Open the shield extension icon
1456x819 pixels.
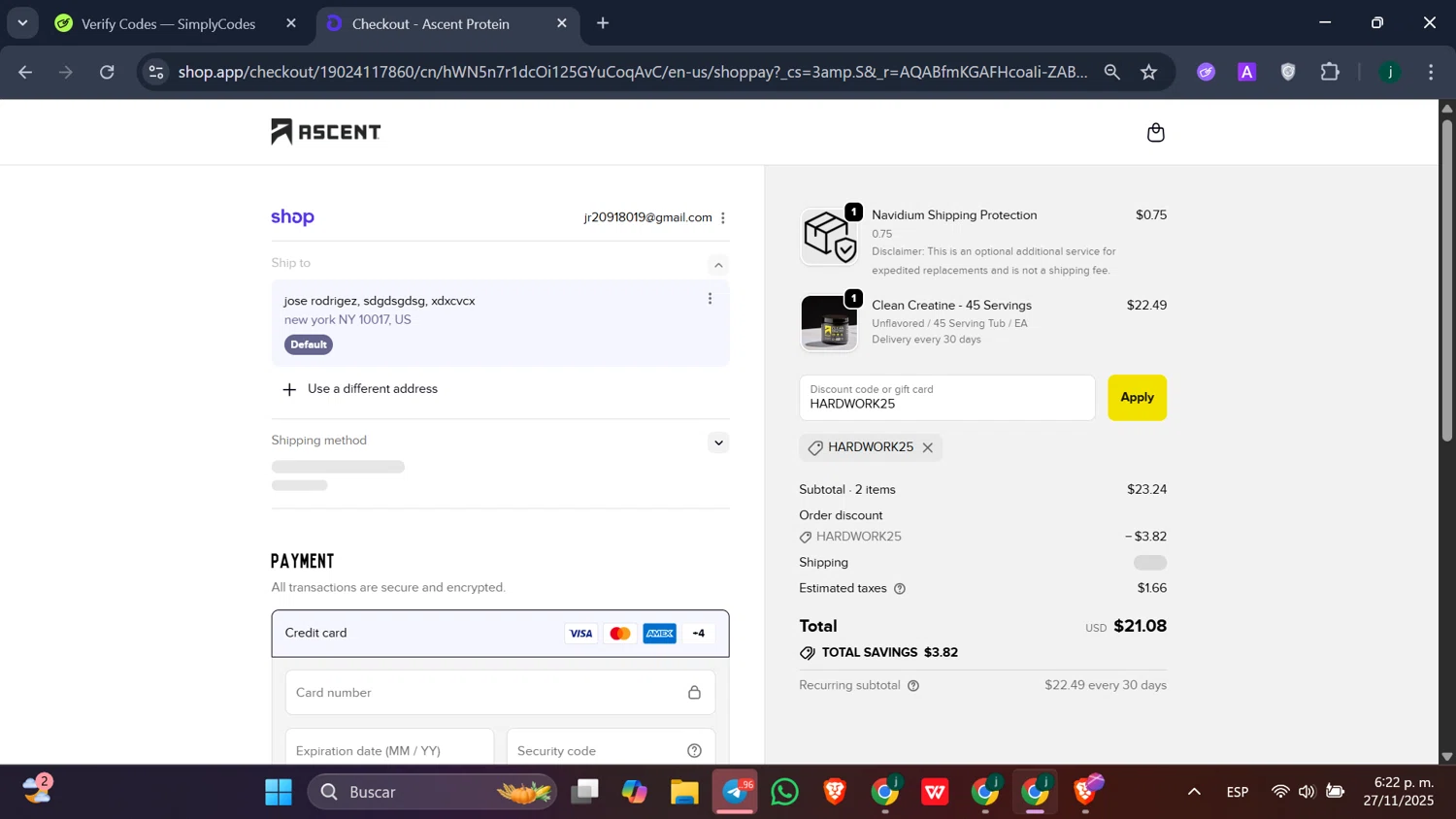[1288, 72]
